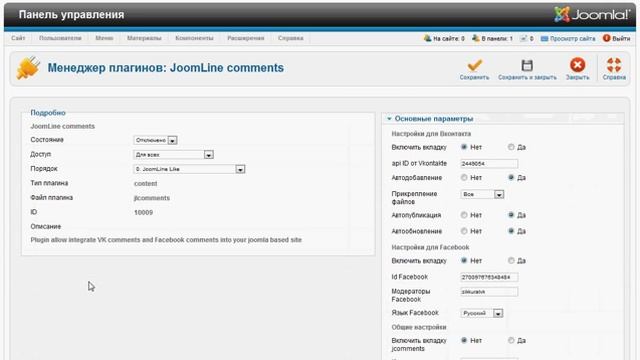Click Закрыть label in toolbar

pos(577,77)
